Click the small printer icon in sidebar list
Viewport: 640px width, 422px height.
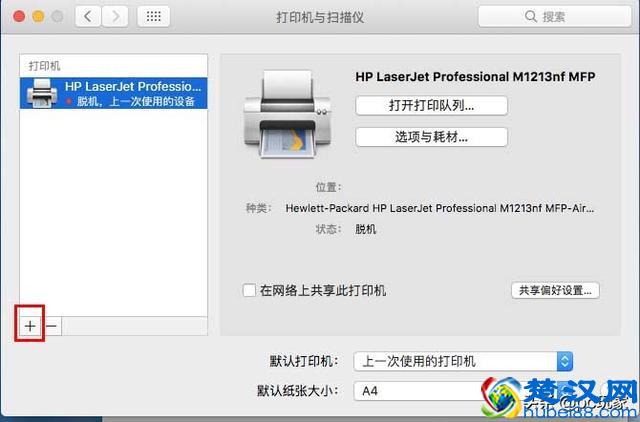click(41, 94)
